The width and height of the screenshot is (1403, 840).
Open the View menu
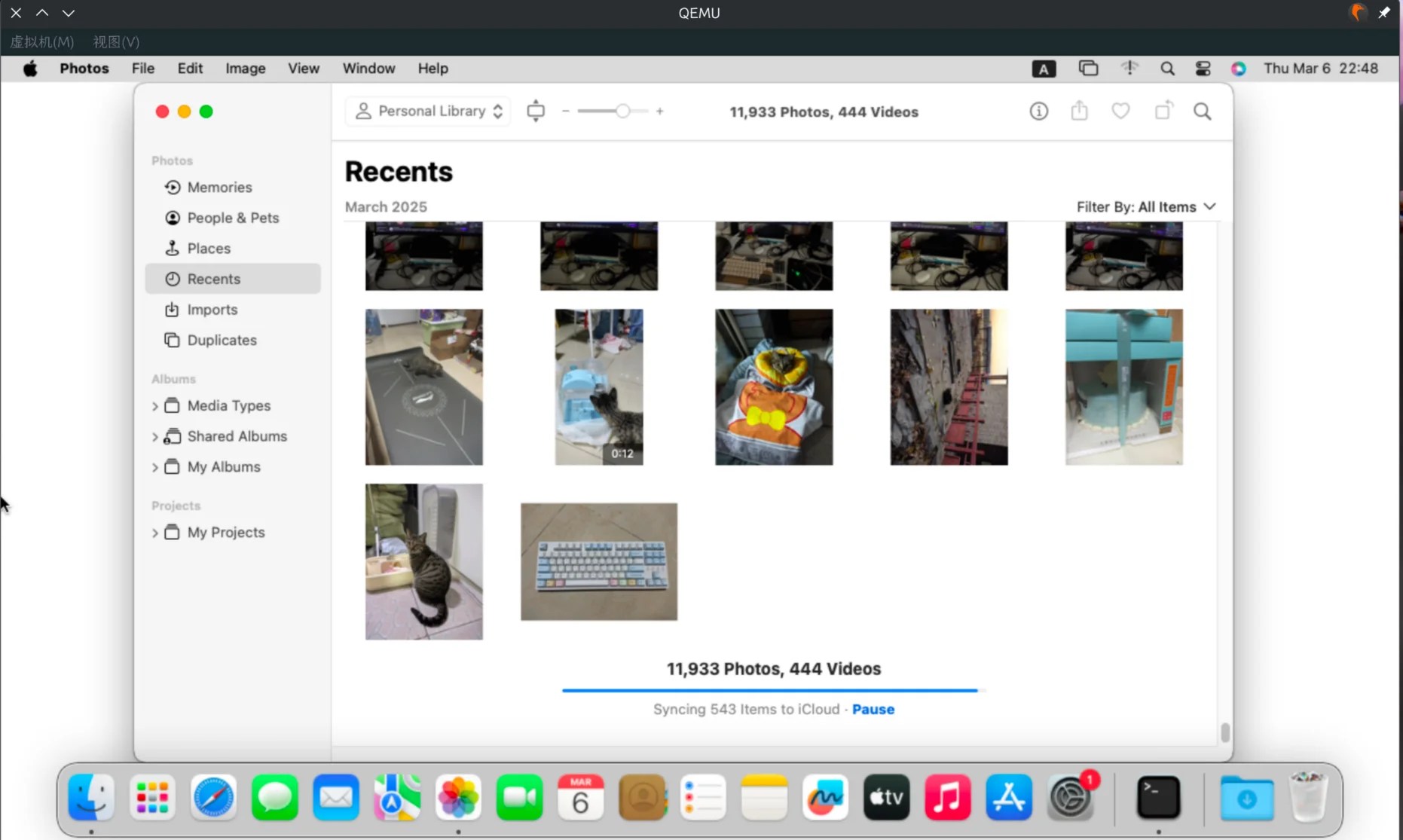coord(303,68)
